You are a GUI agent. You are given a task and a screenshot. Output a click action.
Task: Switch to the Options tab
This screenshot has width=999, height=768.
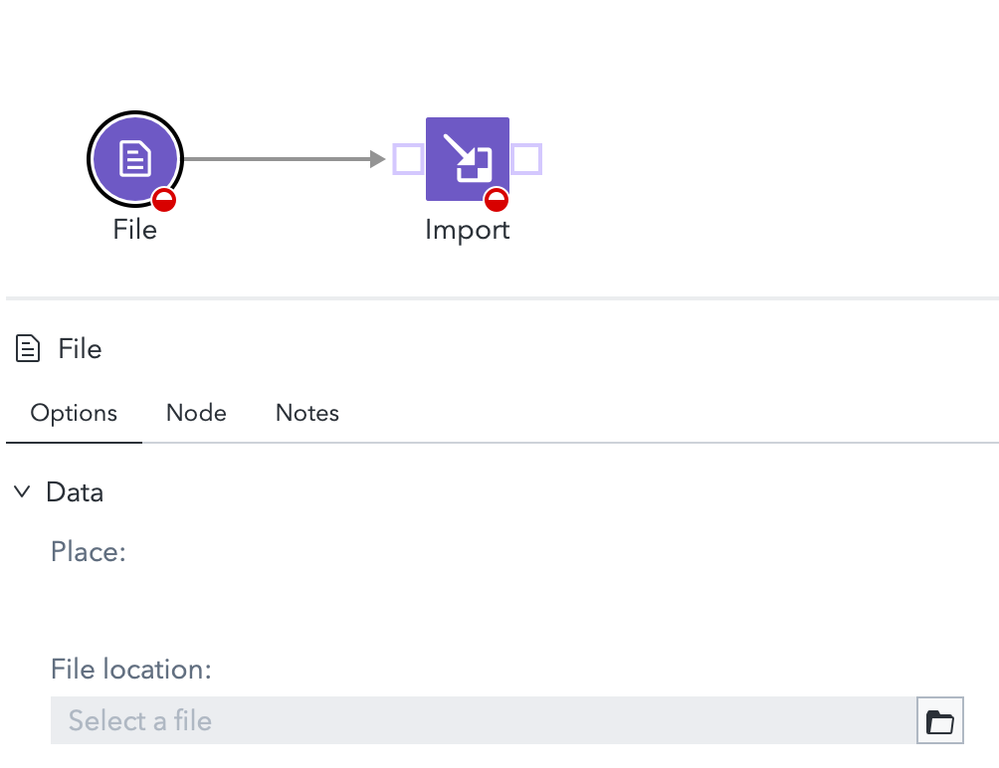tap(74, 413)
